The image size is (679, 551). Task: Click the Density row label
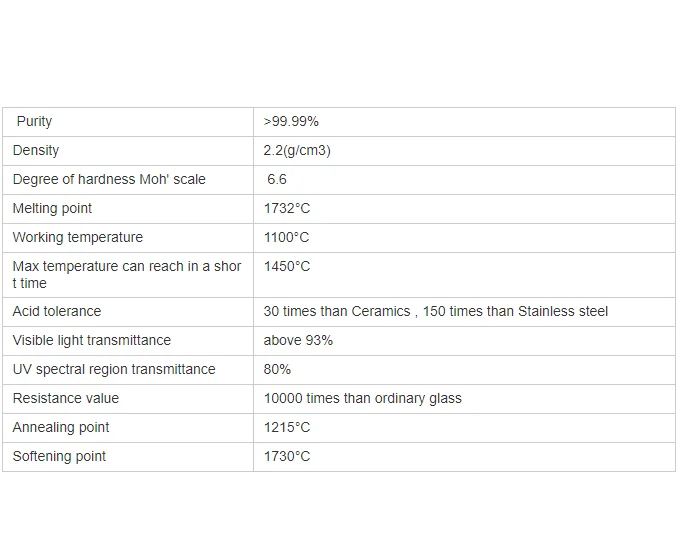[x=36, y=150]
